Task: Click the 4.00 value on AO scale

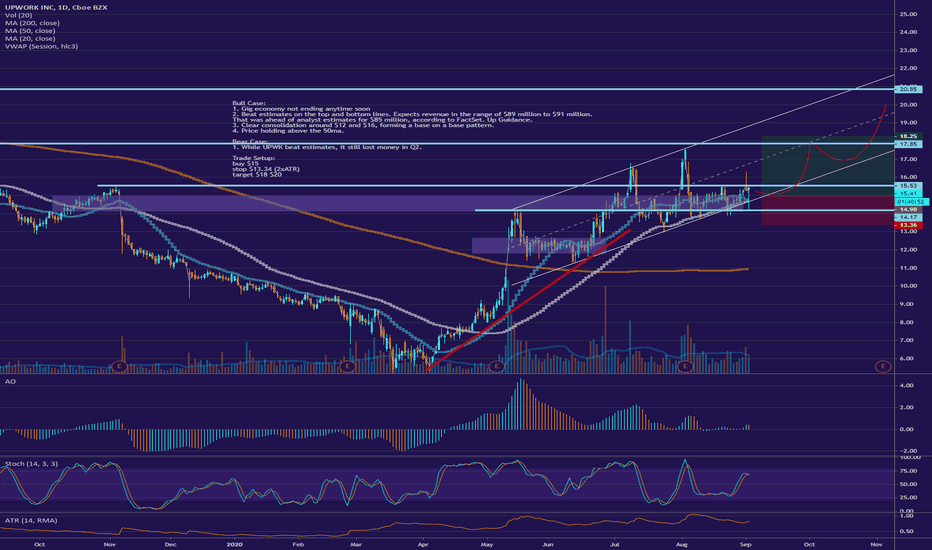Action: 907,385
